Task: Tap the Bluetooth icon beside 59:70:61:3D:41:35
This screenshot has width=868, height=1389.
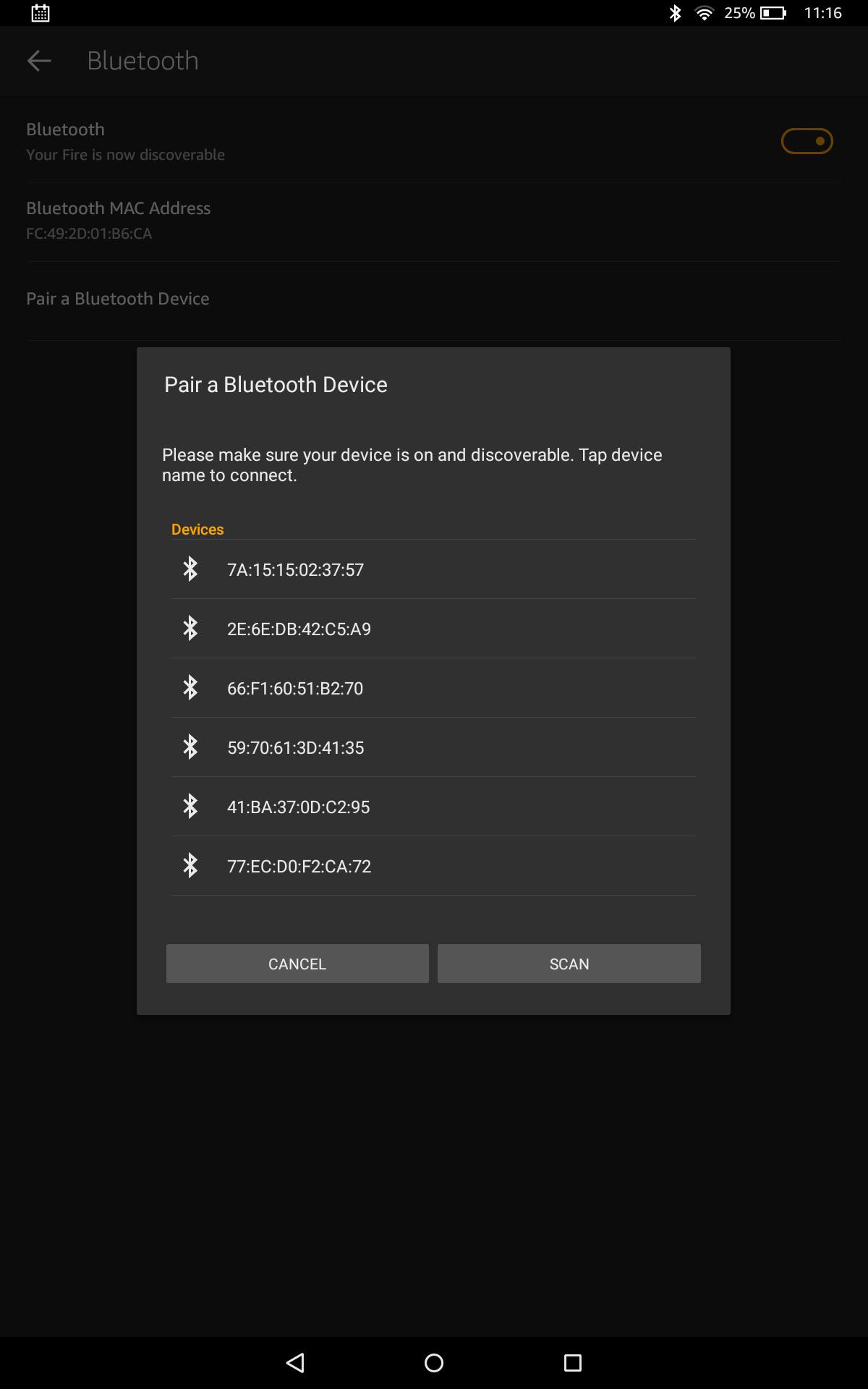Action: click(190, 747)
